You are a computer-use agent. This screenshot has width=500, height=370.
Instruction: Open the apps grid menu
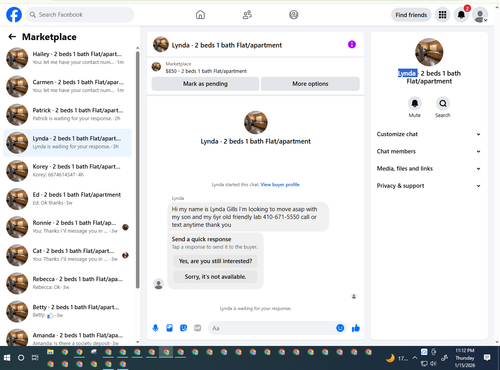pos(442,15)
